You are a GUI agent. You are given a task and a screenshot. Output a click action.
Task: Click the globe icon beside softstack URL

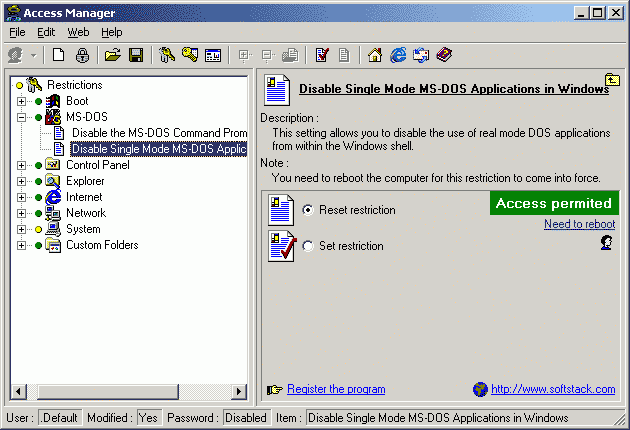click(x=480, y=389)
